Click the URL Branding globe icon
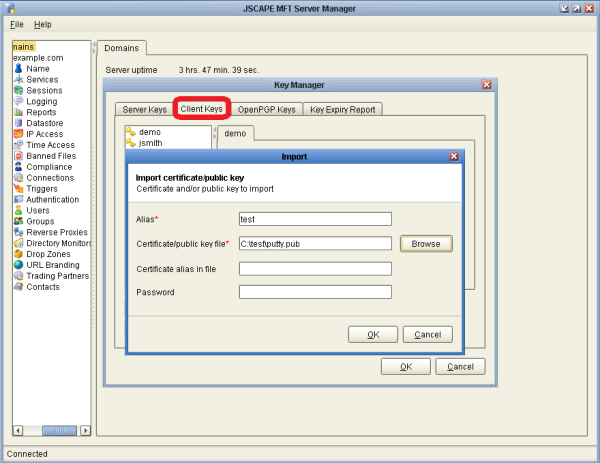The width and height of the screenshot is (600, 463). pyautogui.click(x=18, y=265)
